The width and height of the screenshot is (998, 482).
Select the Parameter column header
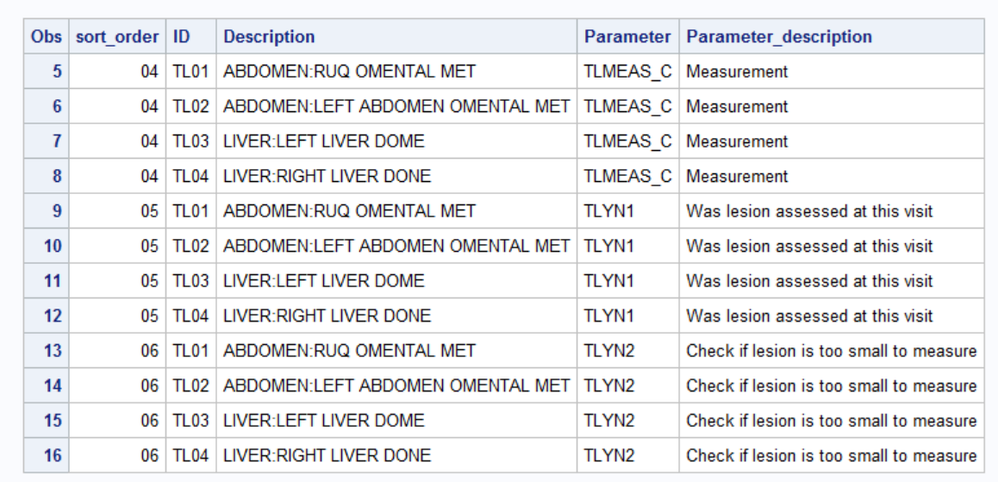627,37
